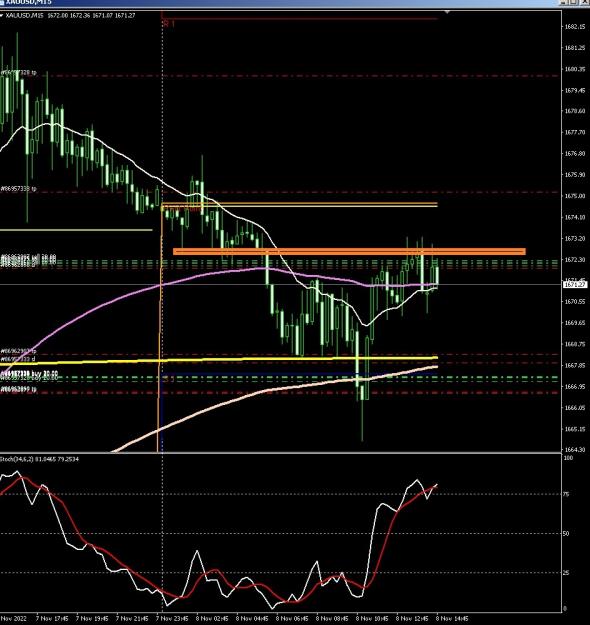Open the chart menu arrow beside XAUUSD,M15
590x625 pixels.
point(2,16)
